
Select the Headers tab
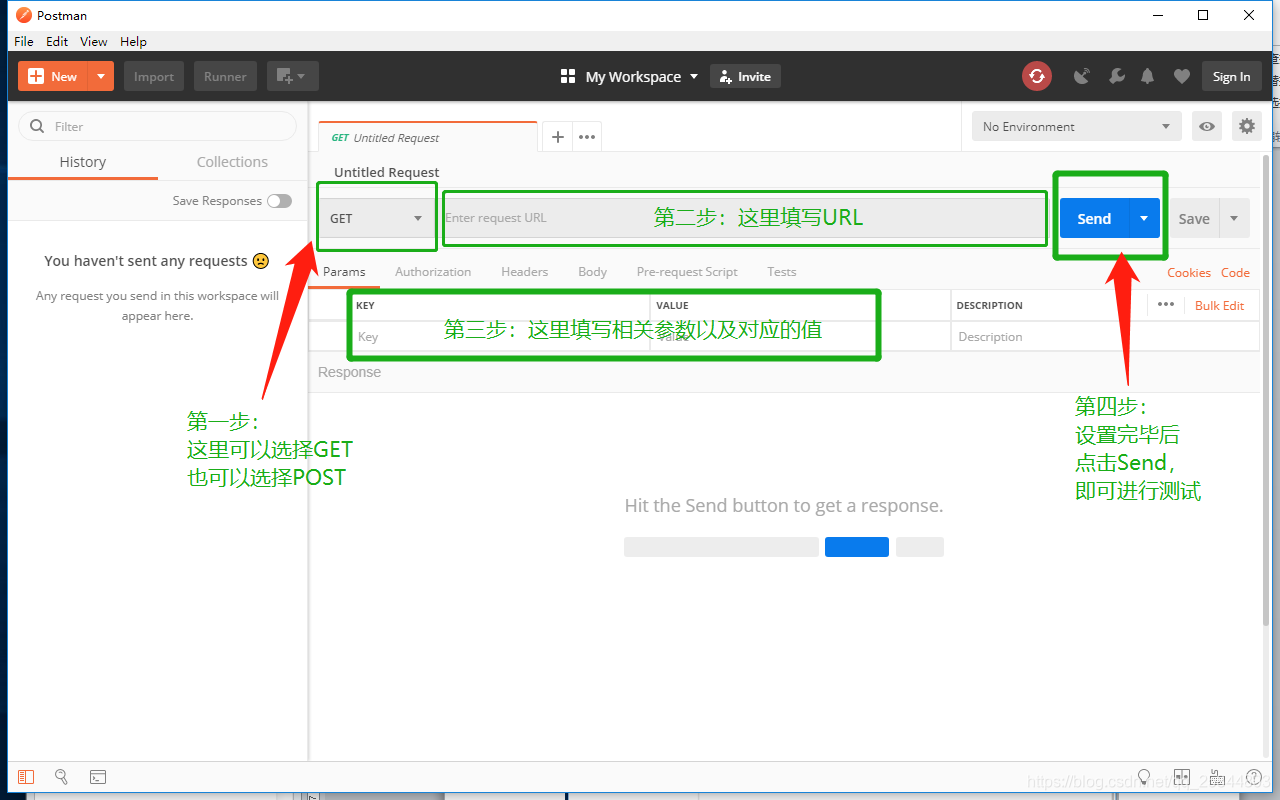point(525,272)
